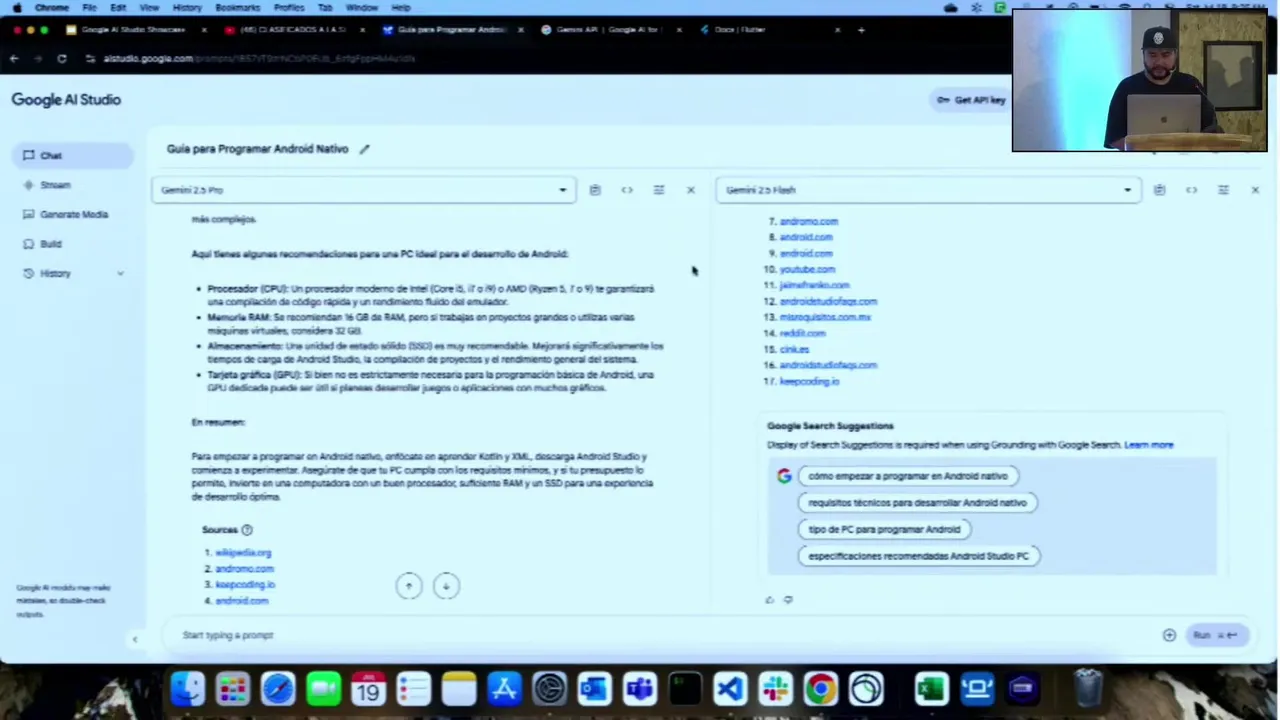Switch to the Gemini API browser tab
1280x720 pixels.
click(x=610, y=30)
